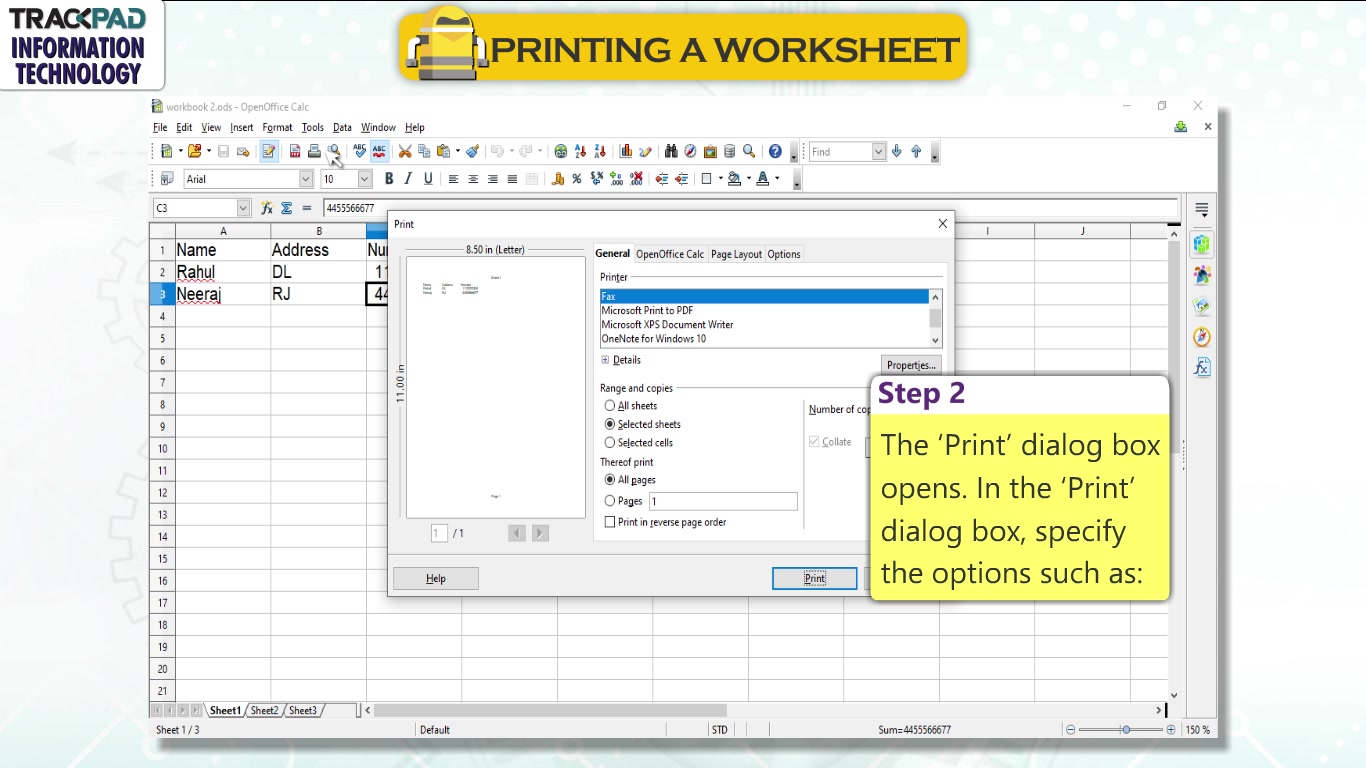Expand printer Details section
This screenshot has width=1366, height=768.
click(605, 360)
